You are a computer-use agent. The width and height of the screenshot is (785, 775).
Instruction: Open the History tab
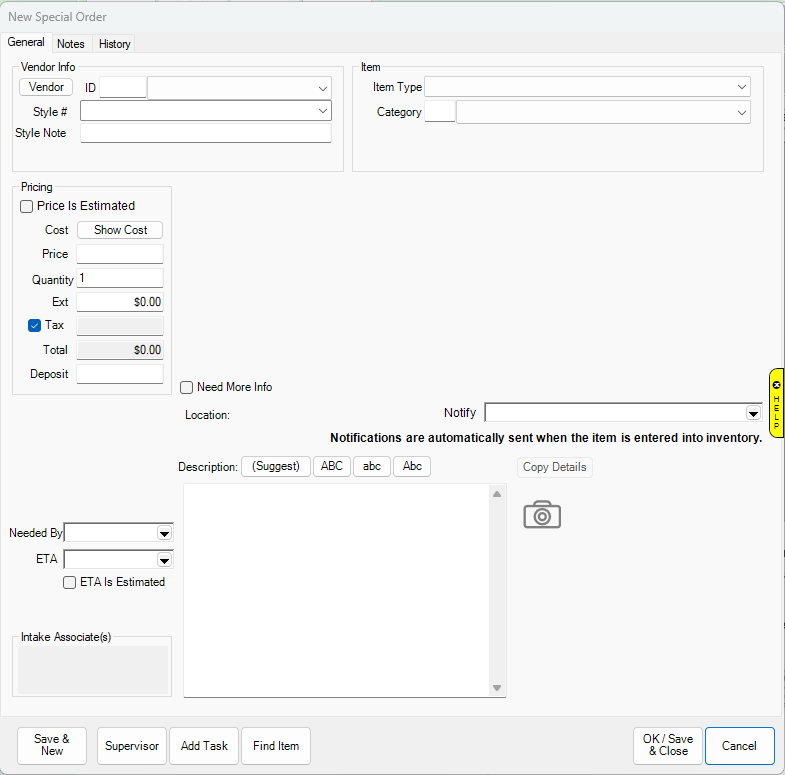(114, 44)
